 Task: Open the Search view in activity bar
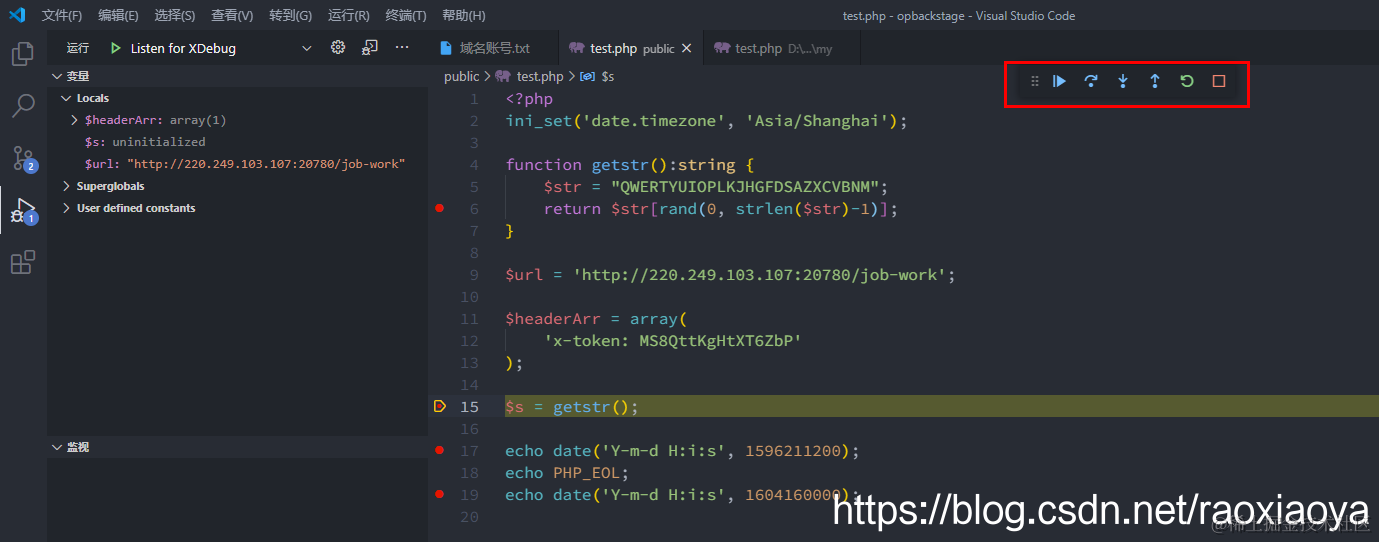(x=22, y=105)
